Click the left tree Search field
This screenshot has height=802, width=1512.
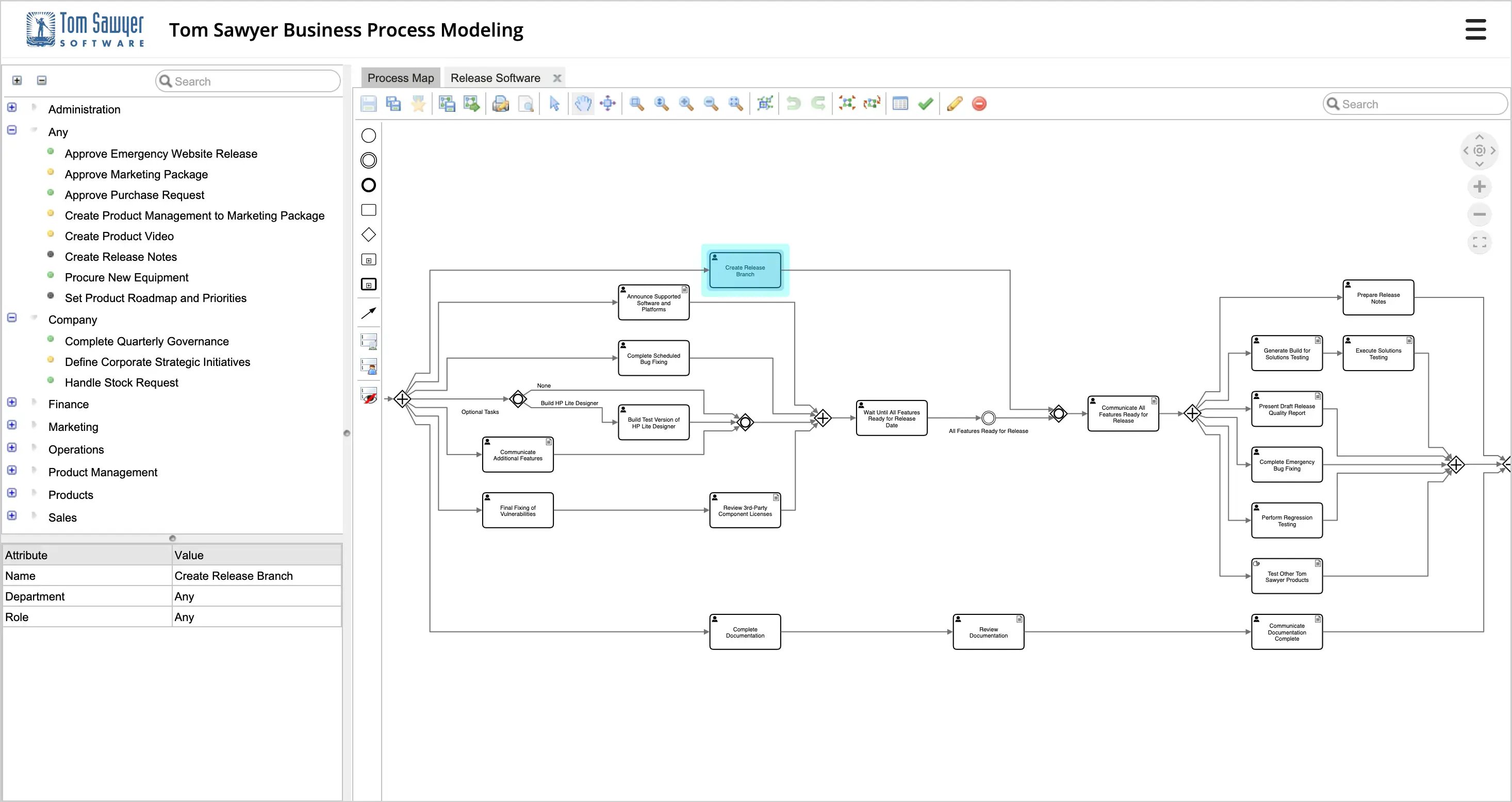(248, 81)
